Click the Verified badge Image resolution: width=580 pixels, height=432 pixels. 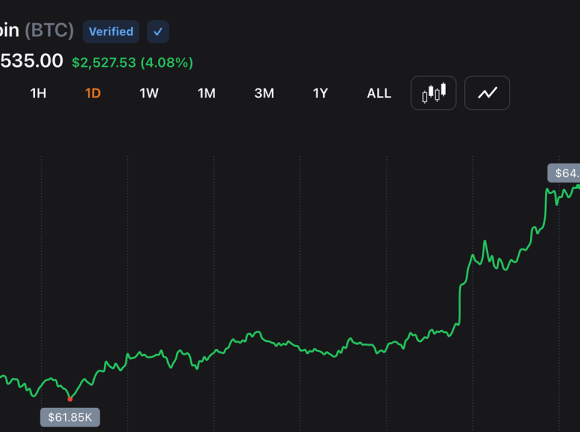[111, 32]
